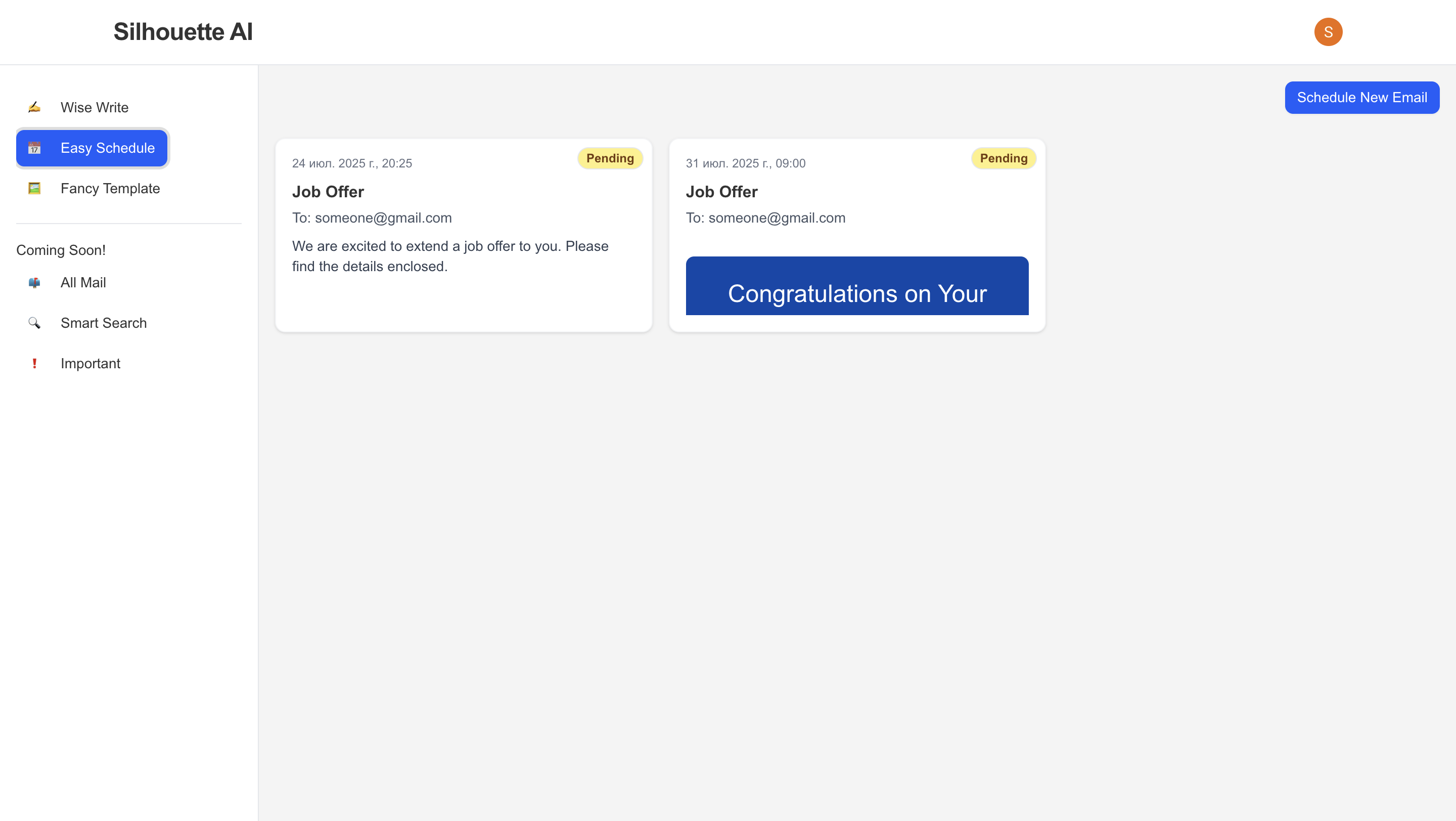Open the Important sidebar entry
Image resolution: width=1456 pixels, height=821 pixels.
(x=90, y=364)
